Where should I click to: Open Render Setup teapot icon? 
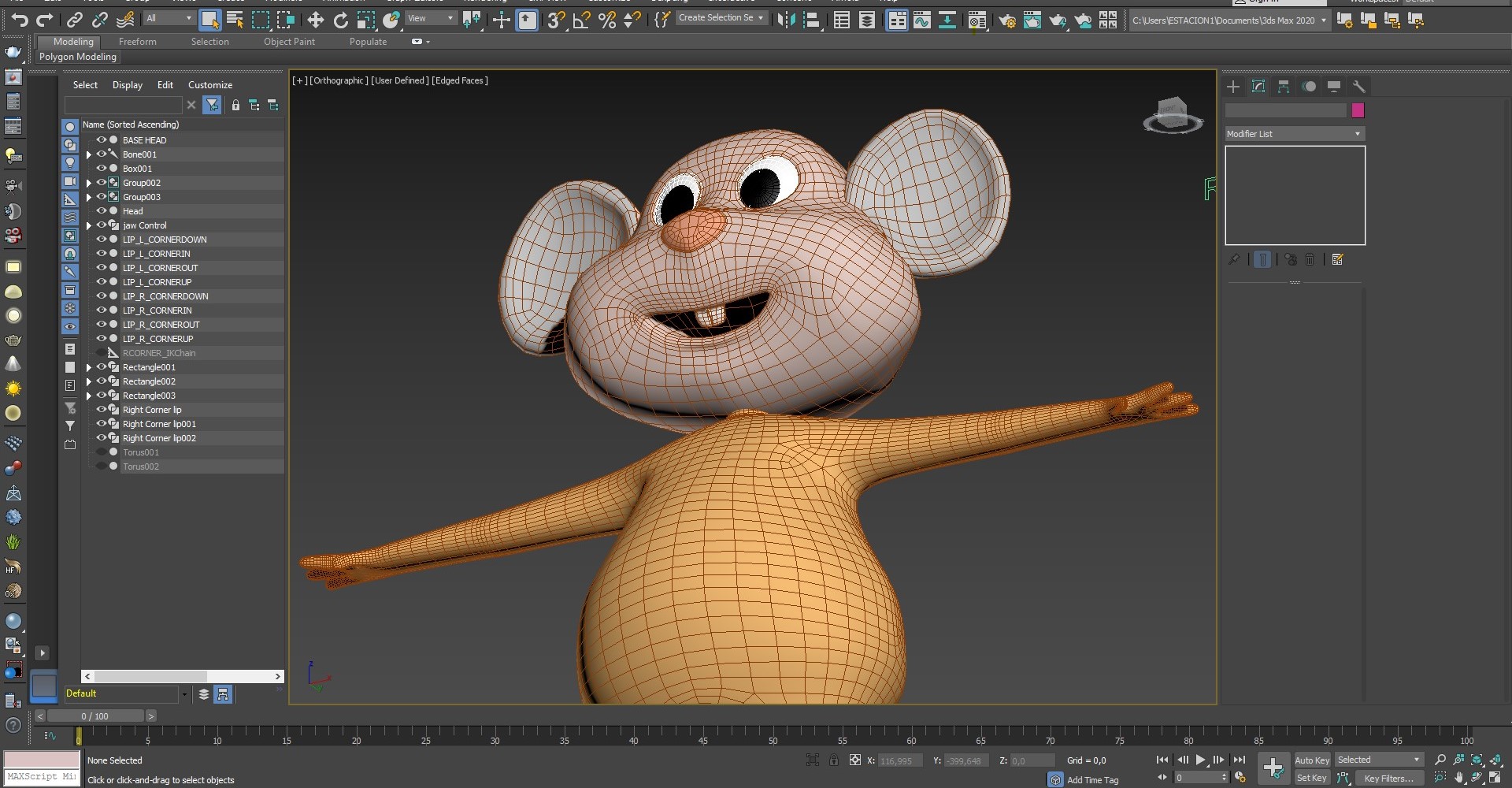coord(1006,20)
